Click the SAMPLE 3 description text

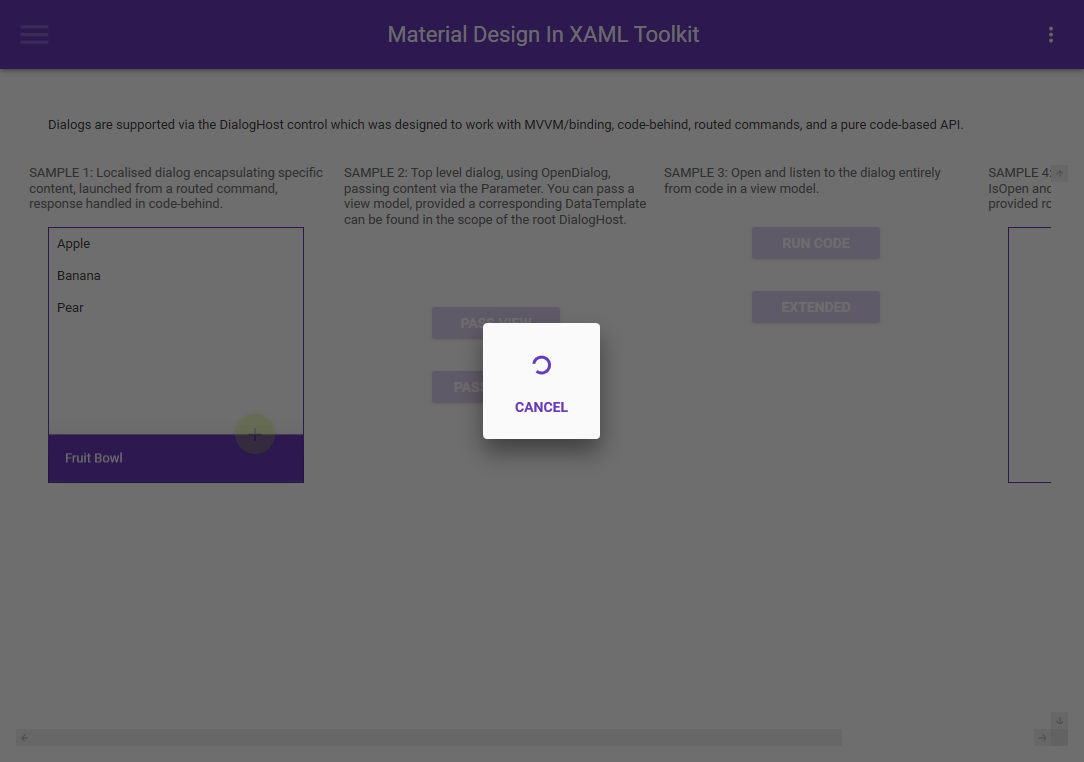pos(802,180)
